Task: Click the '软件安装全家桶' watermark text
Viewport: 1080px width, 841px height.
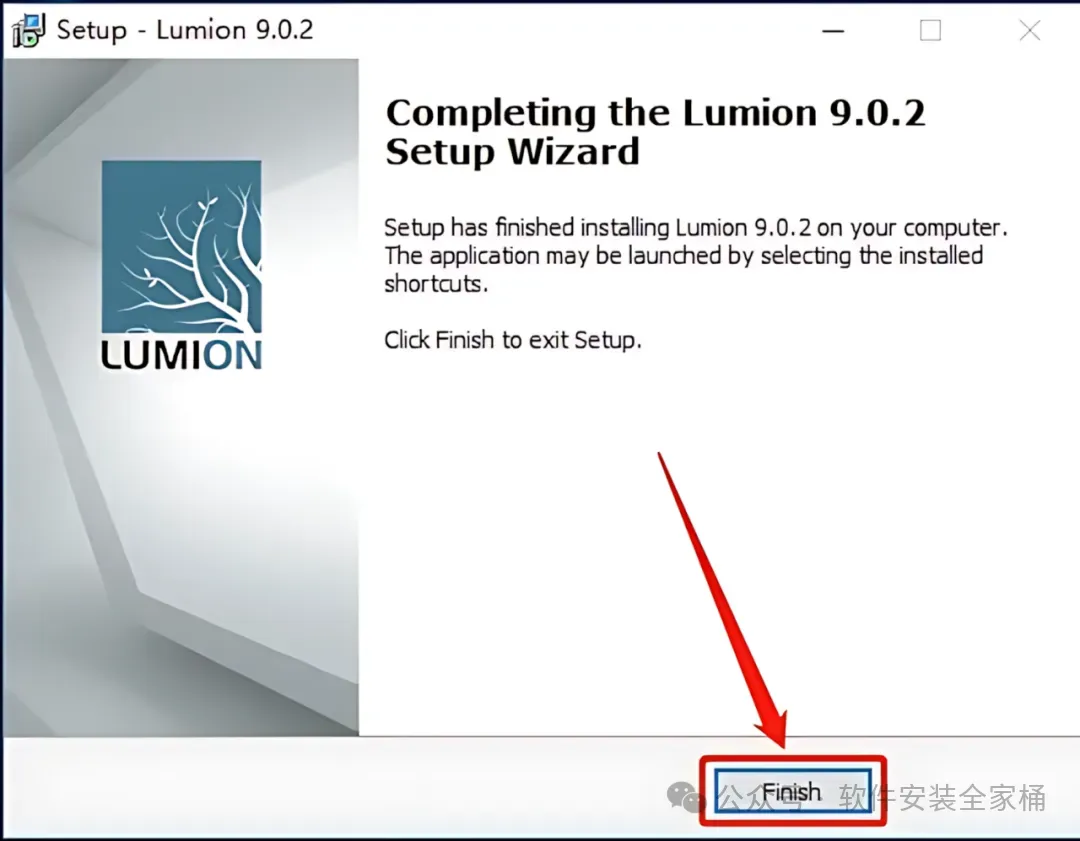Action: tap(942, 798)
